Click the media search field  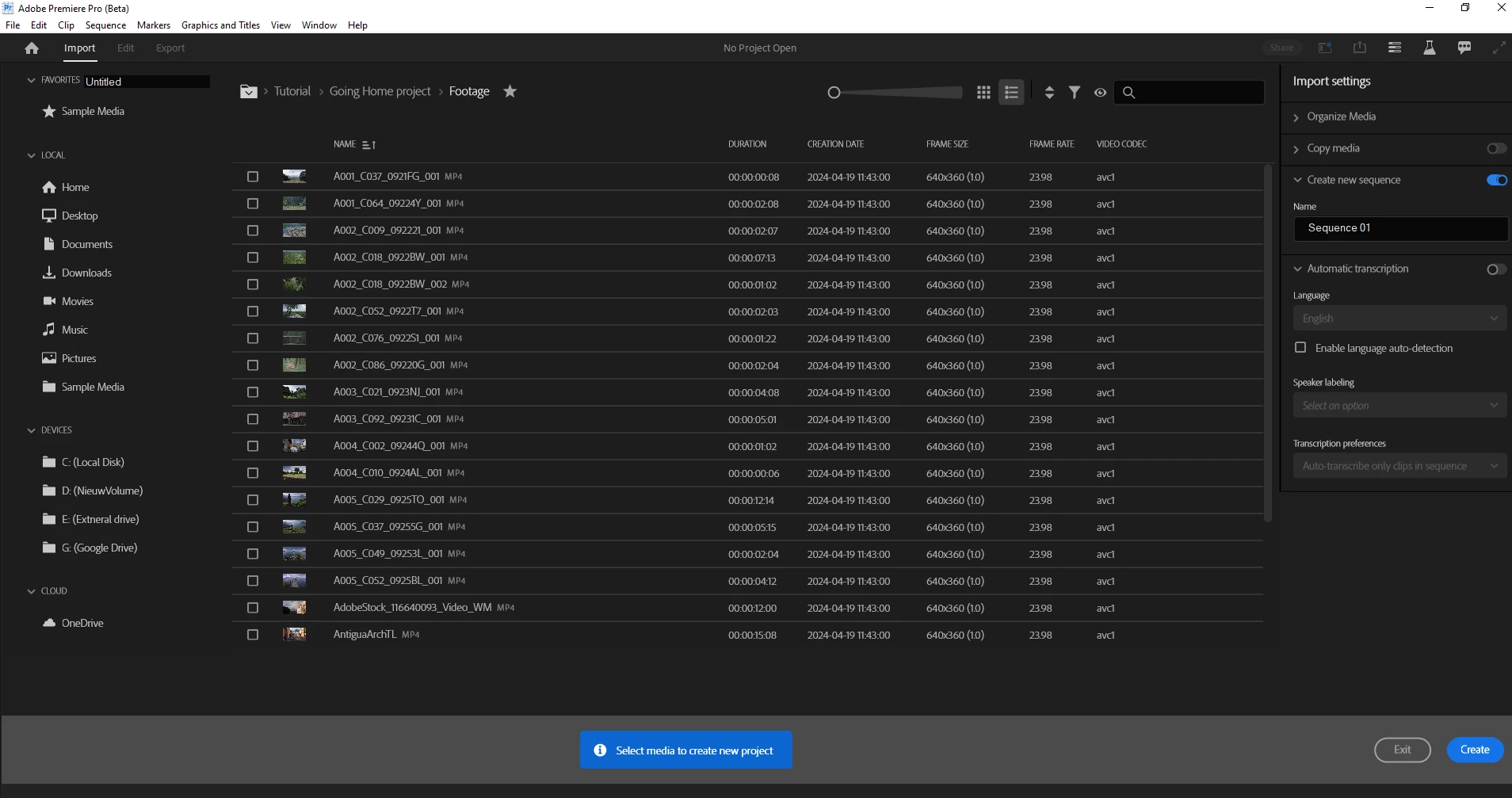point(1189,93)
